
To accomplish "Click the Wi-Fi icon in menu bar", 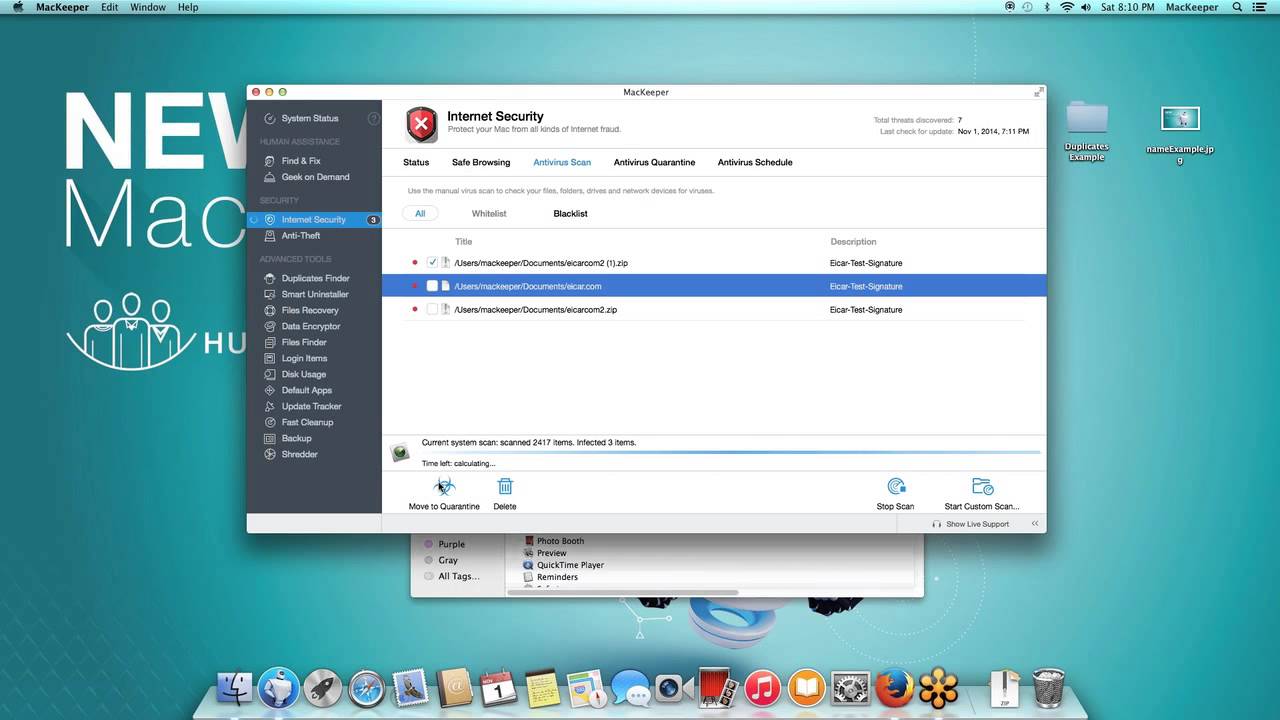I will (x=1067, y=7).
